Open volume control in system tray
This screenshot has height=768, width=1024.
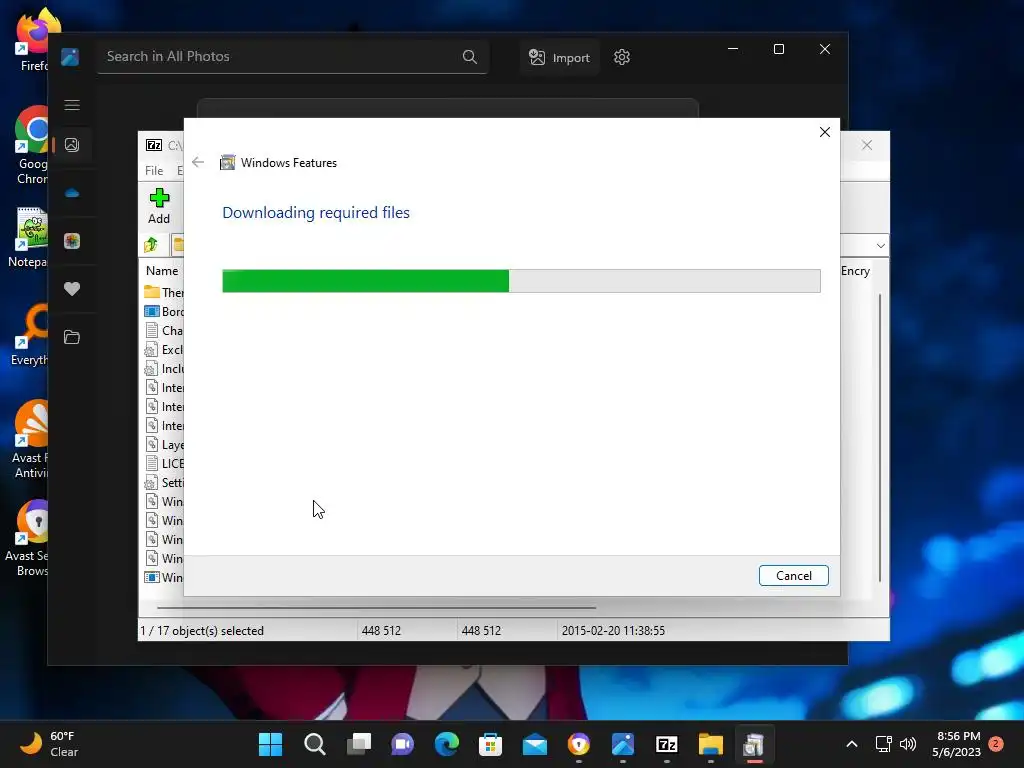coord(908,744)
